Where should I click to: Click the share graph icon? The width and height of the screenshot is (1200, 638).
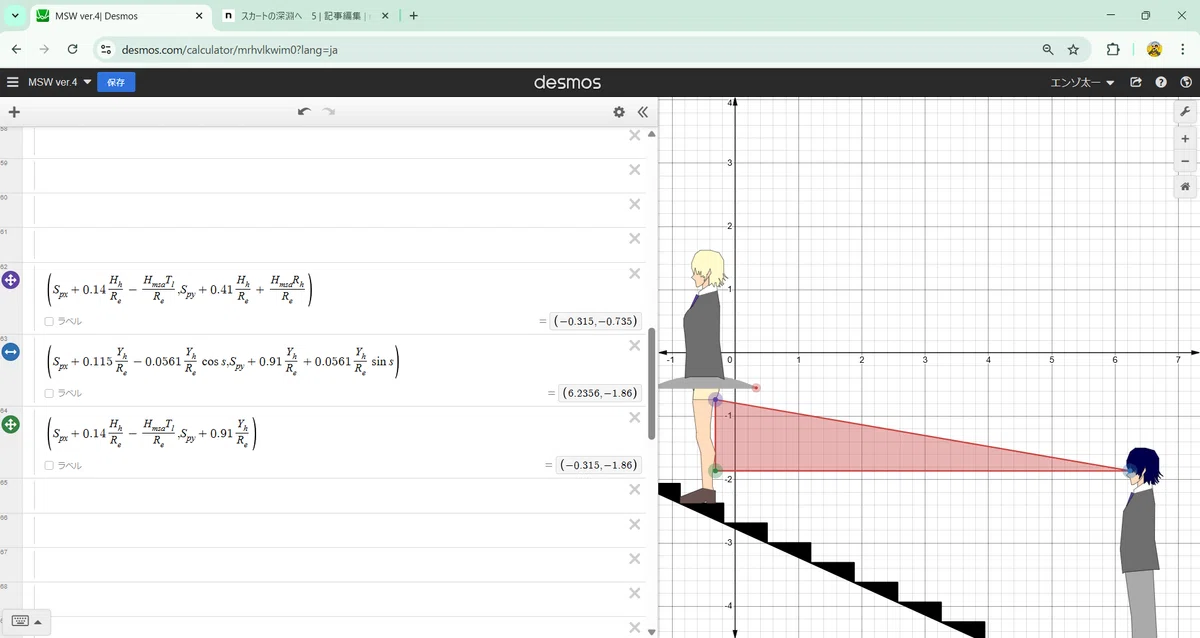(x=1136, y=82)
